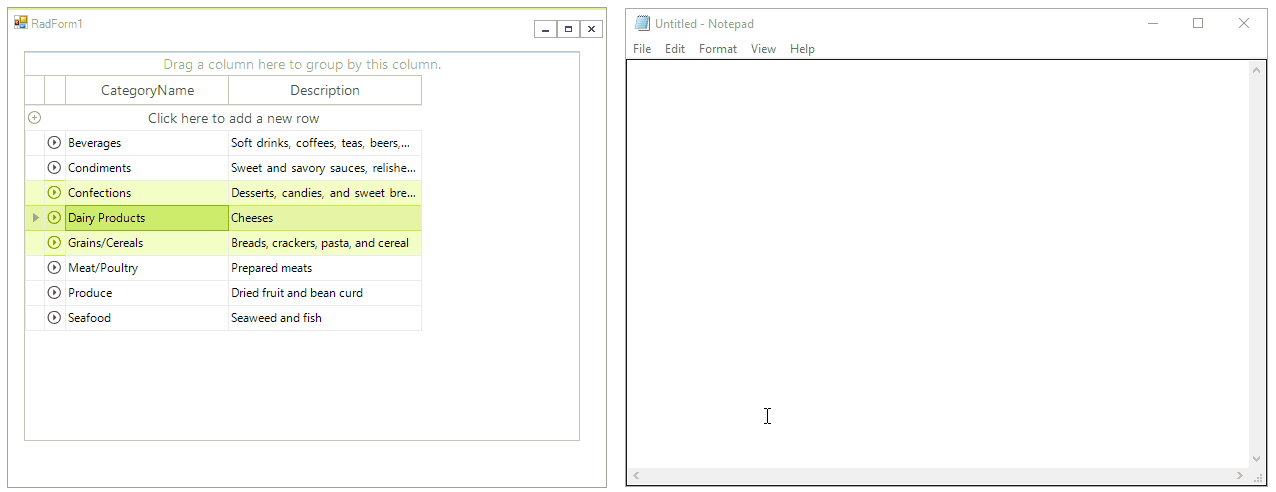The height and width of the screenshot is (492, 1276).
Task: Sort by the Description column header
Action: tap(325, 91)
